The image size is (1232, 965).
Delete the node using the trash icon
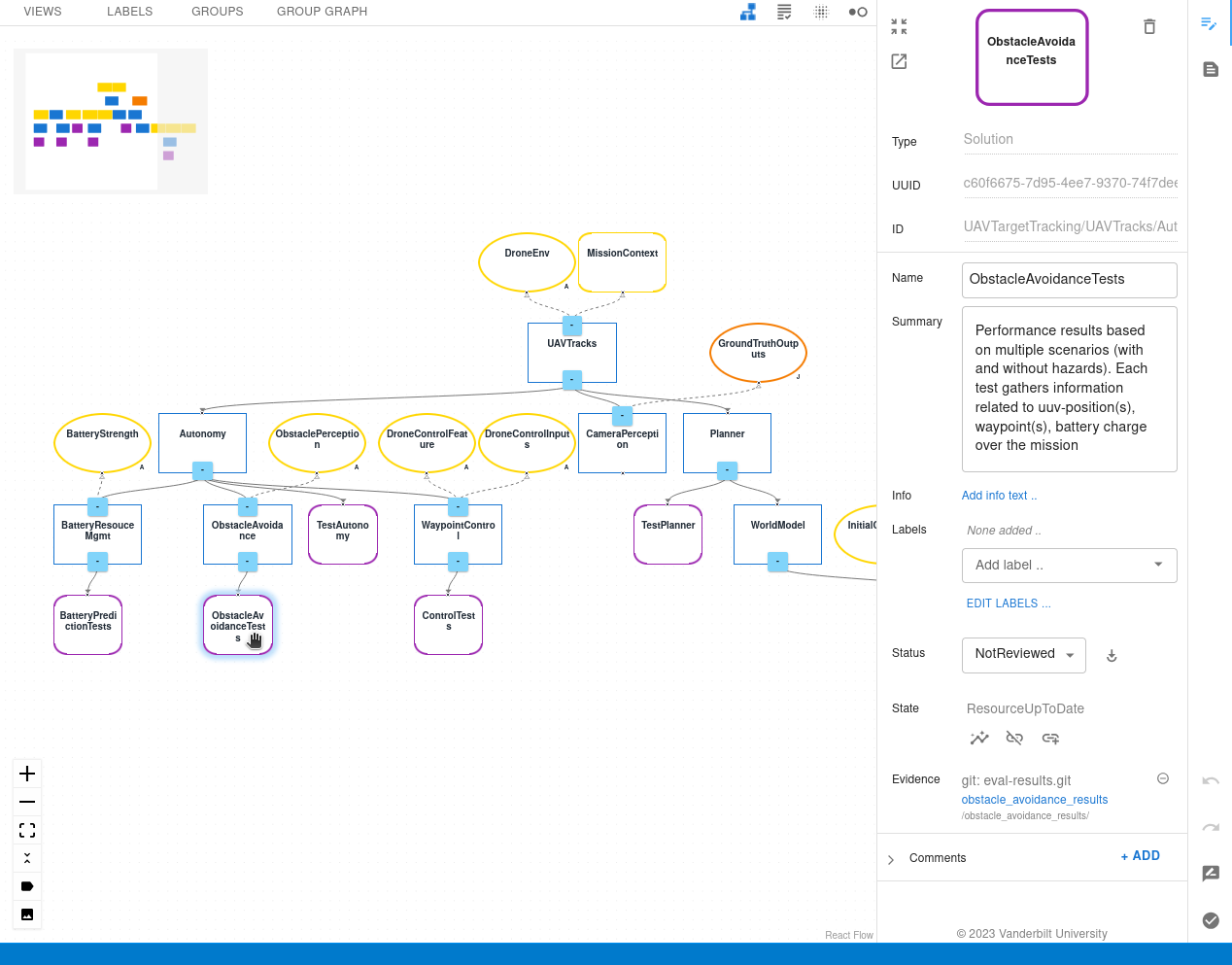[x=1149, y=27]
